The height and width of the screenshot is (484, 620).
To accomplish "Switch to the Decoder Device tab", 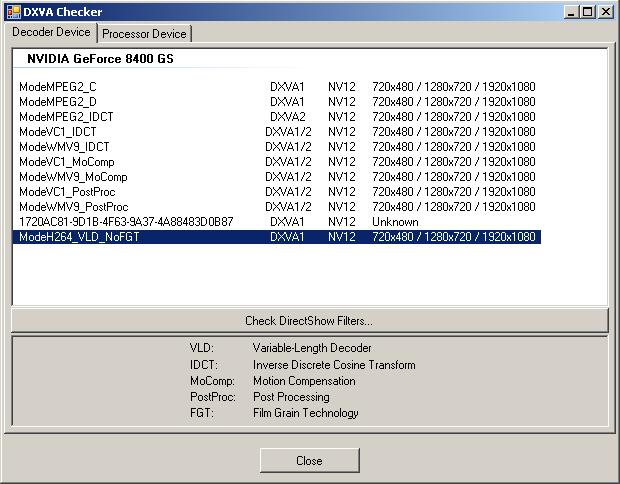I will pyautogui.click(x=51, y=32).
